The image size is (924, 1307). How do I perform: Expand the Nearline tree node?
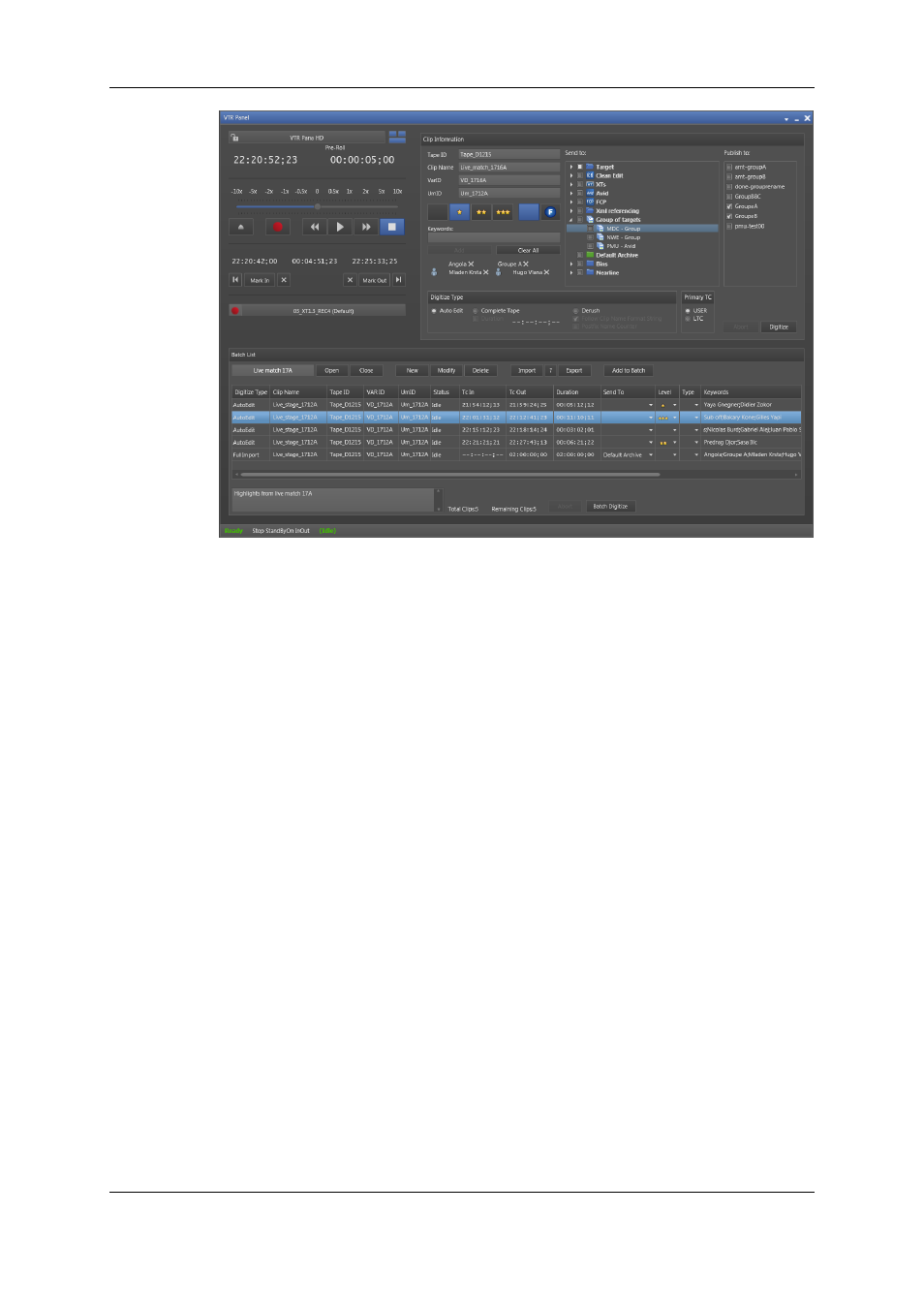coord(571,272)
